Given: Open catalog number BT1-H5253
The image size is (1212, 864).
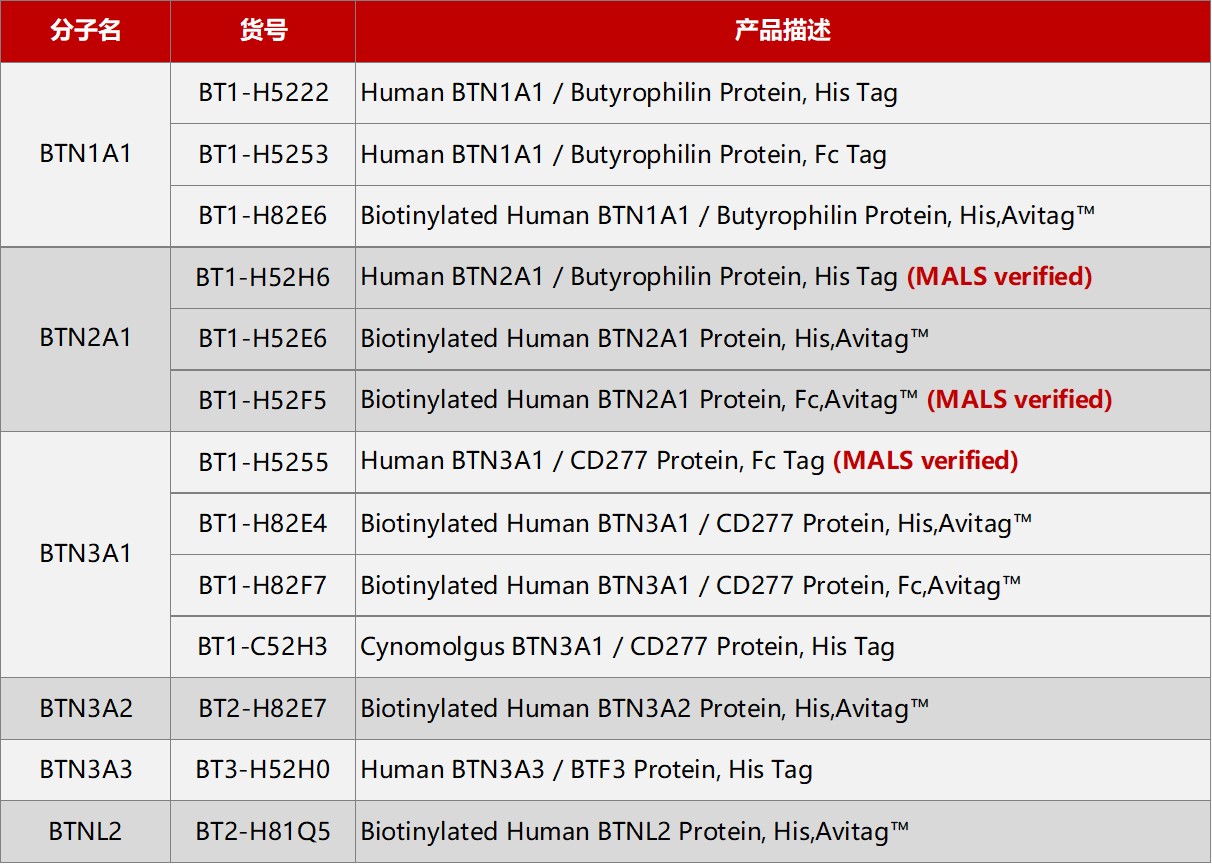Looking at the screenshot, I should click(x=263, y=155).
